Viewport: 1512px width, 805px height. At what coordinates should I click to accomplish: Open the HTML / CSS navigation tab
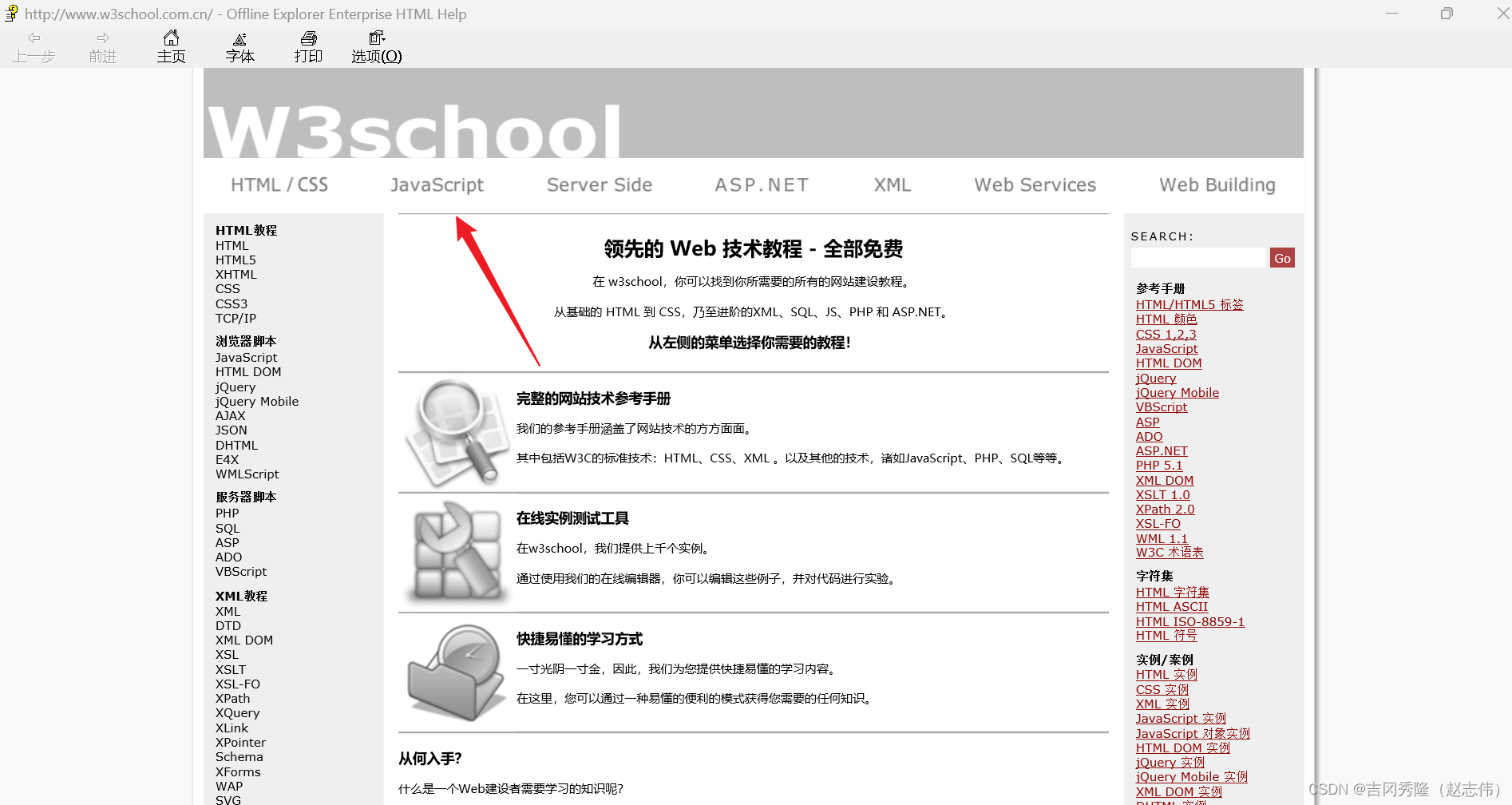click(279, 184)
